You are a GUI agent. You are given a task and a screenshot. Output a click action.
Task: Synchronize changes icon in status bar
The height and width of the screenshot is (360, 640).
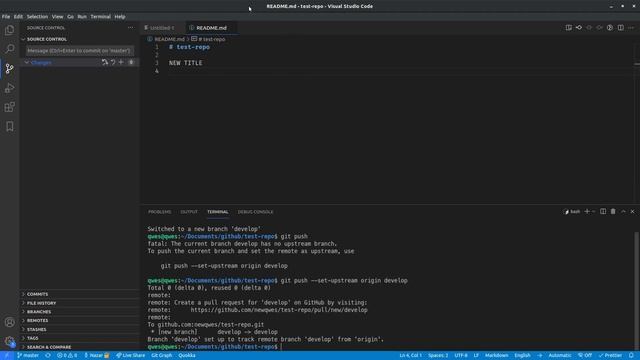pyautogui.click(x=48, y=356)
